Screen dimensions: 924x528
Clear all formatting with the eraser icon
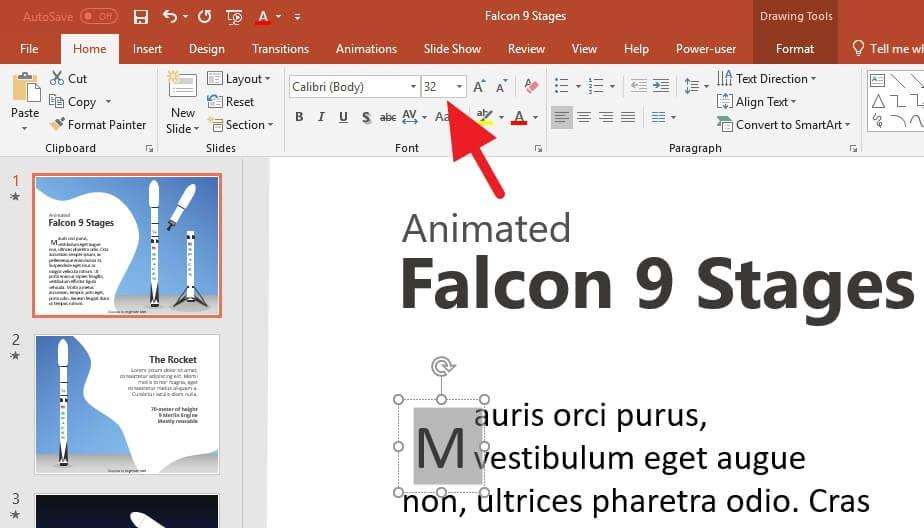click(531, 87)
